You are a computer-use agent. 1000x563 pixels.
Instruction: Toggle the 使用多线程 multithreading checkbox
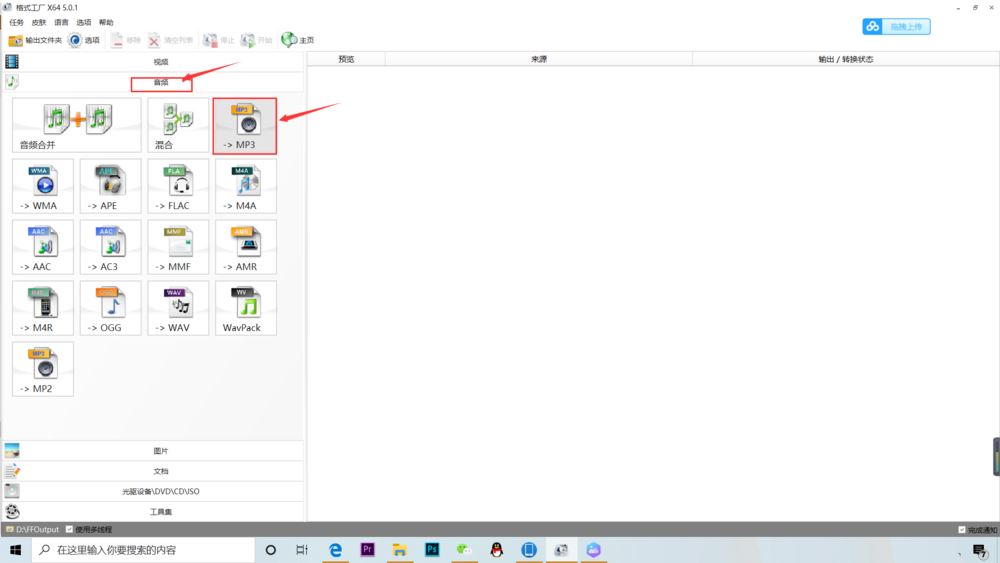(69, 529)
